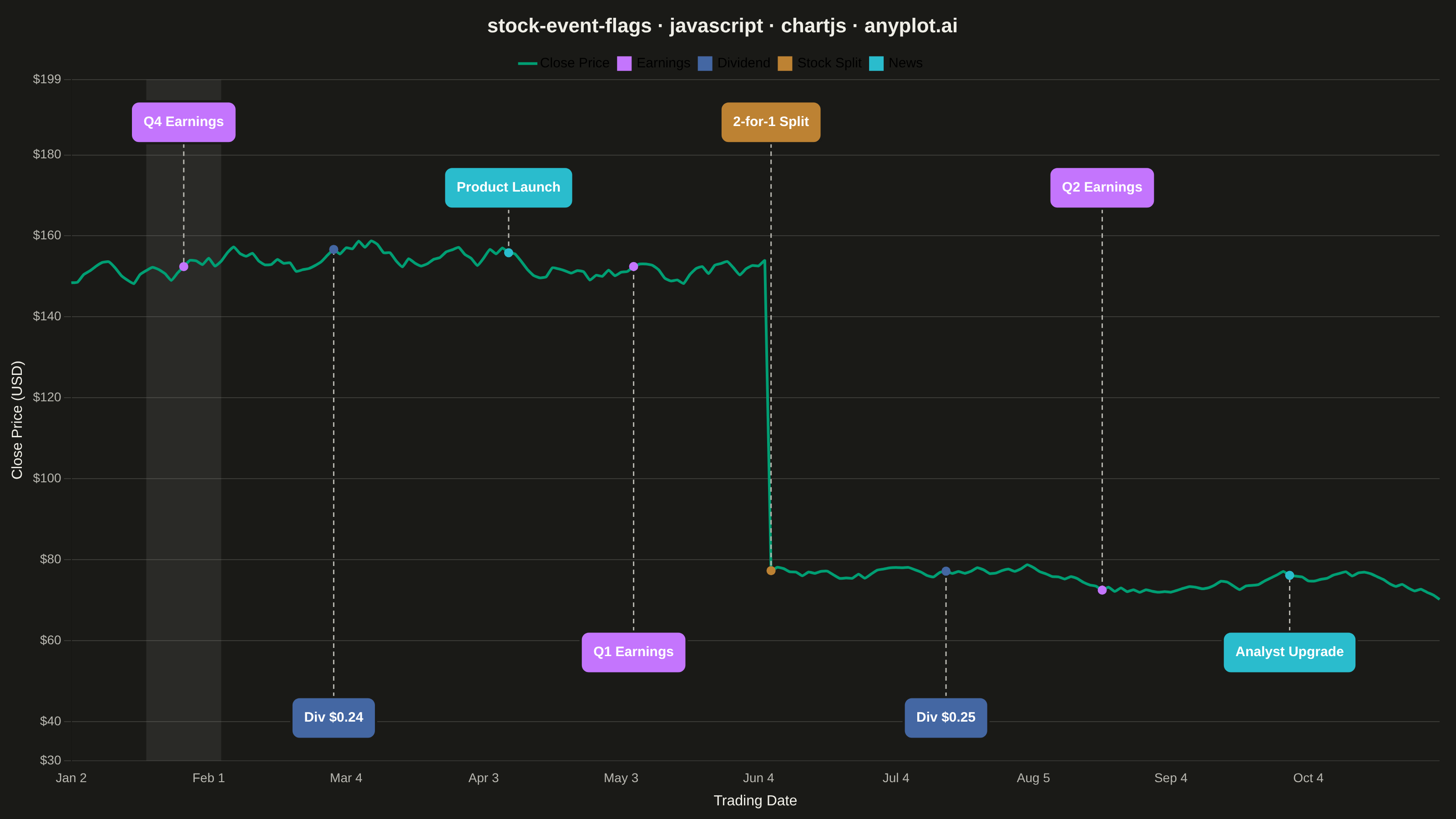The height and width of the screenshot is (819, 1456).
Task: Click the "$140" y-axis label
Action: pyautogui.click(x=47, y=316)
